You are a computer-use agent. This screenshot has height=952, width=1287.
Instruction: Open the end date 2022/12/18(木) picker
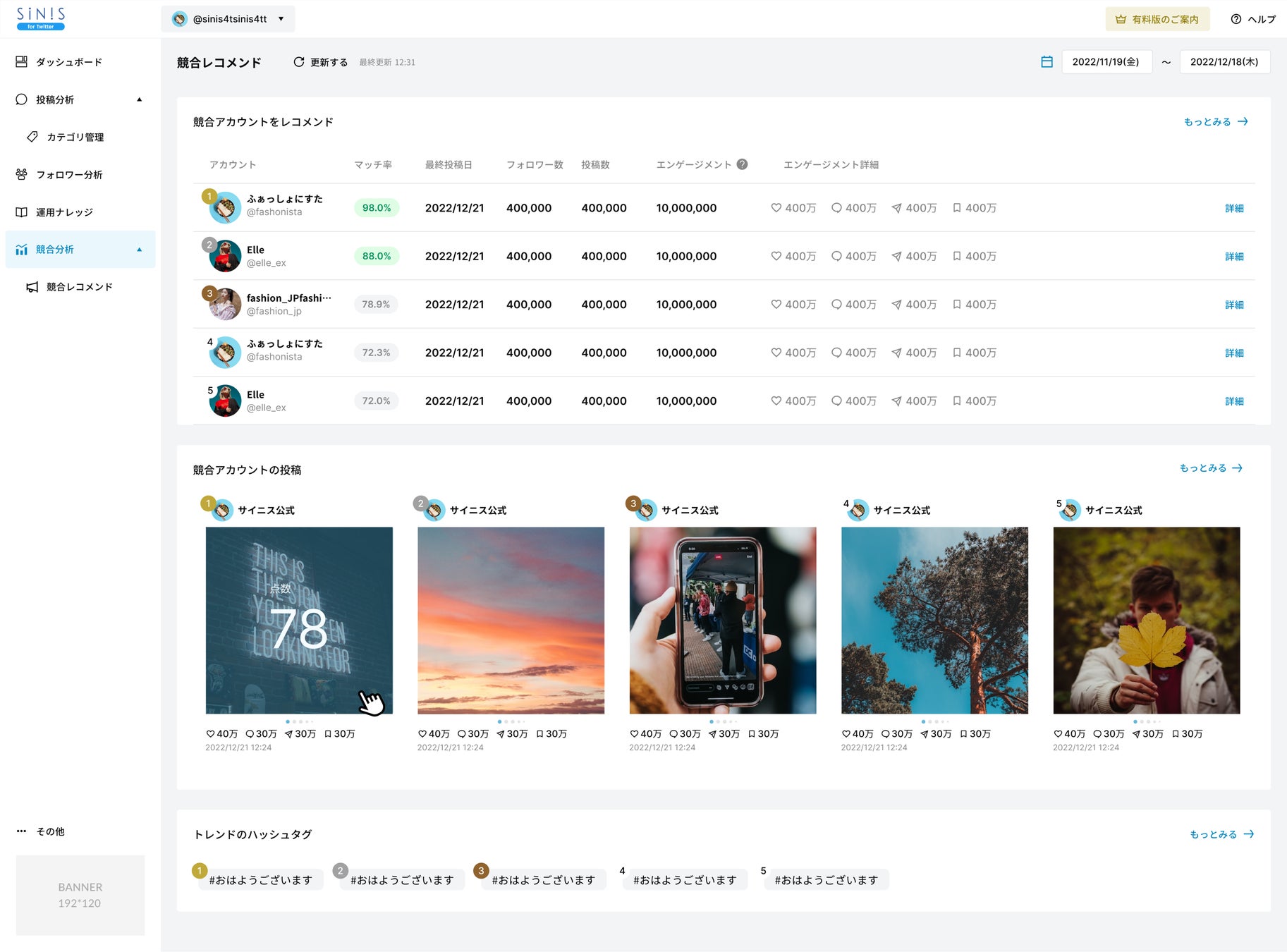1224,62
